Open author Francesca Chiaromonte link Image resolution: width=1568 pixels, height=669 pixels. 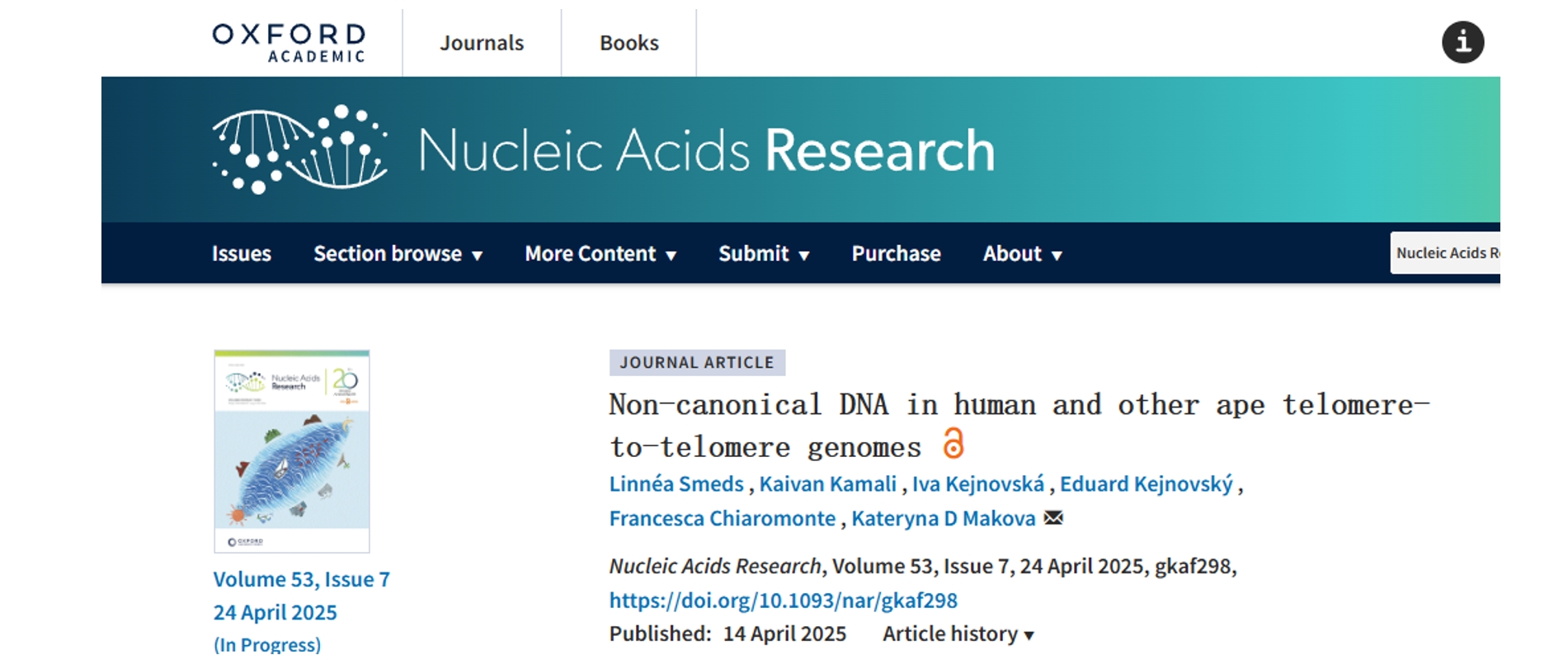coord(723,518)
